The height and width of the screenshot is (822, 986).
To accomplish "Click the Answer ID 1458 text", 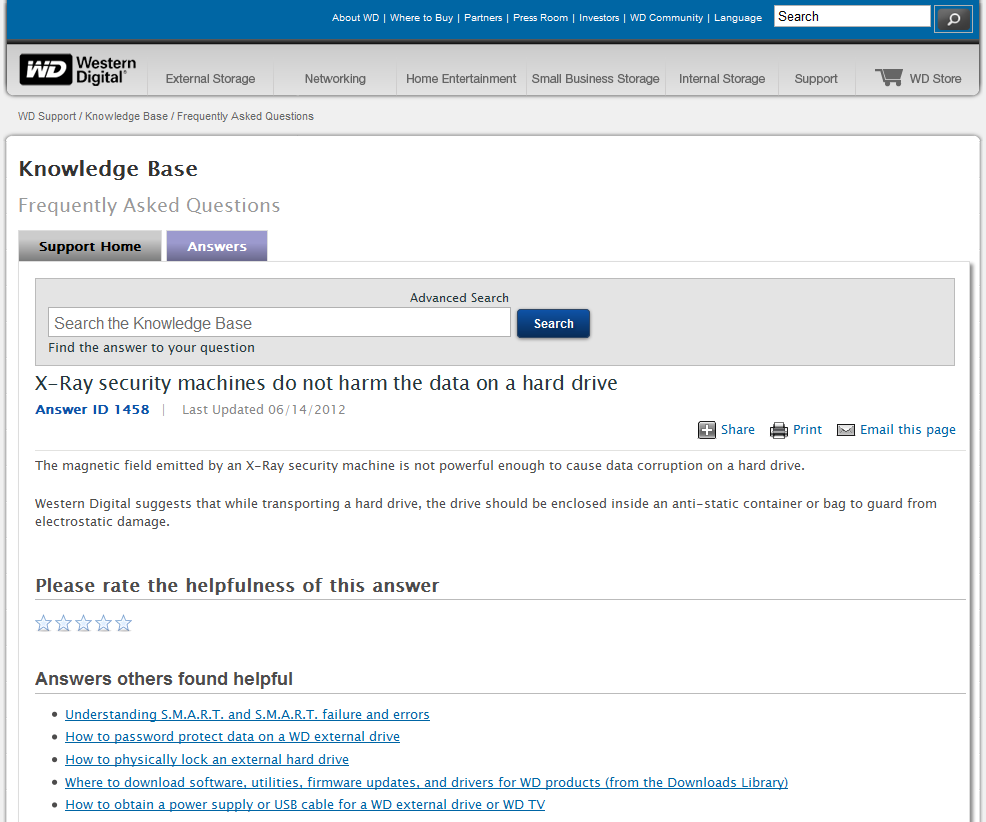I will (x=92, y=409).
